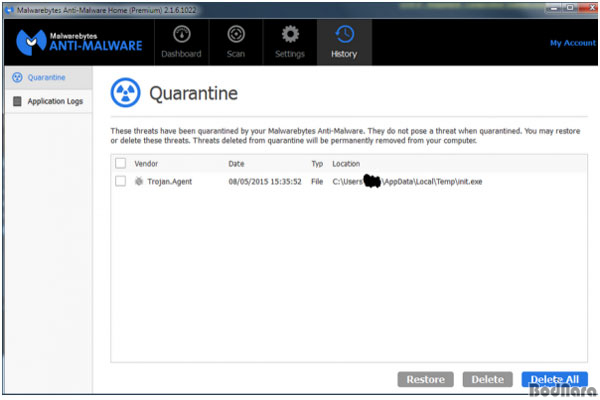The width and height of the screenshot is (600, 400).
Task: Click the Trojan.Agent threat bug icon
Action: 139,181
